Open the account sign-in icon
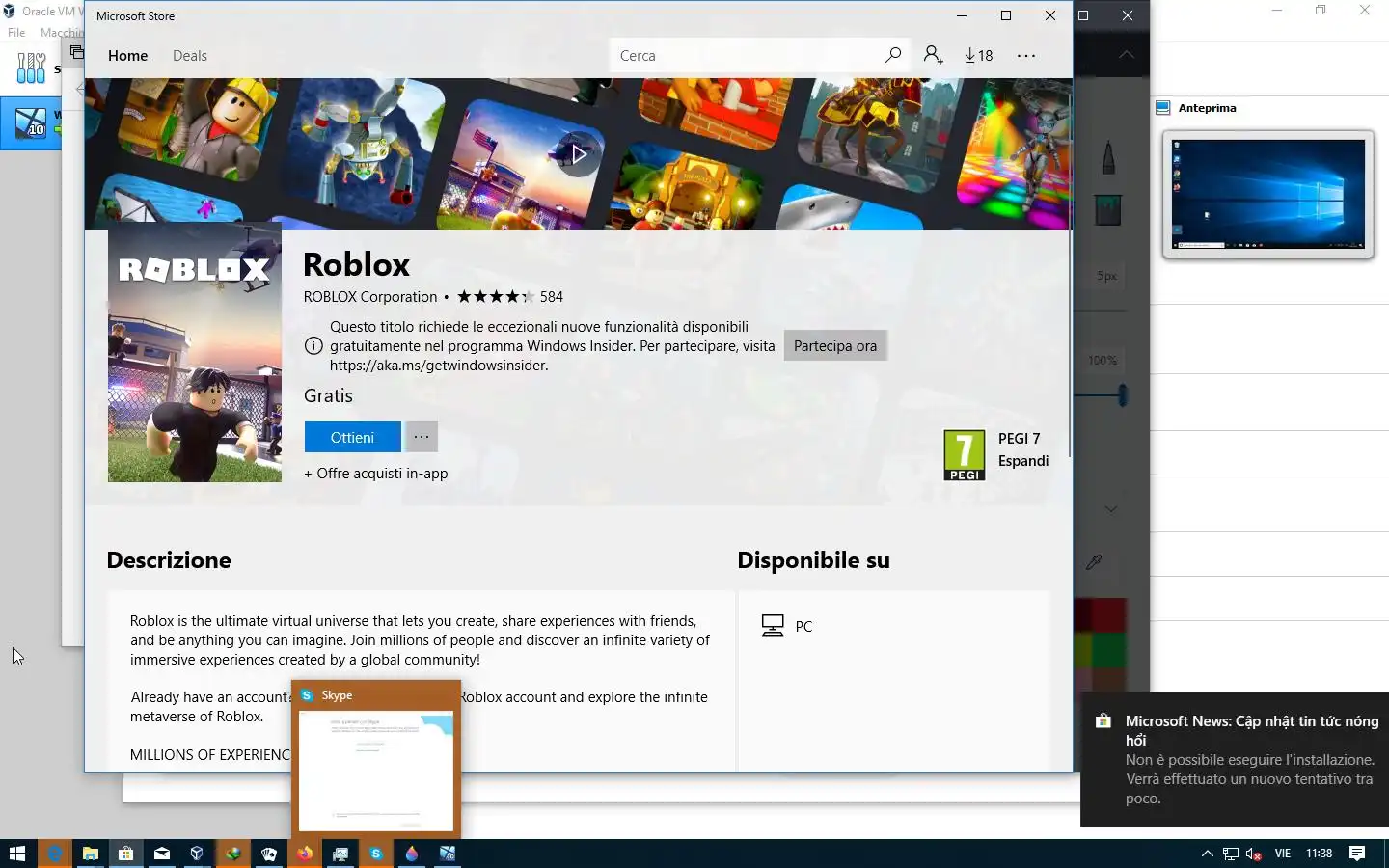 pyautogui.click(x=933, y=55)
